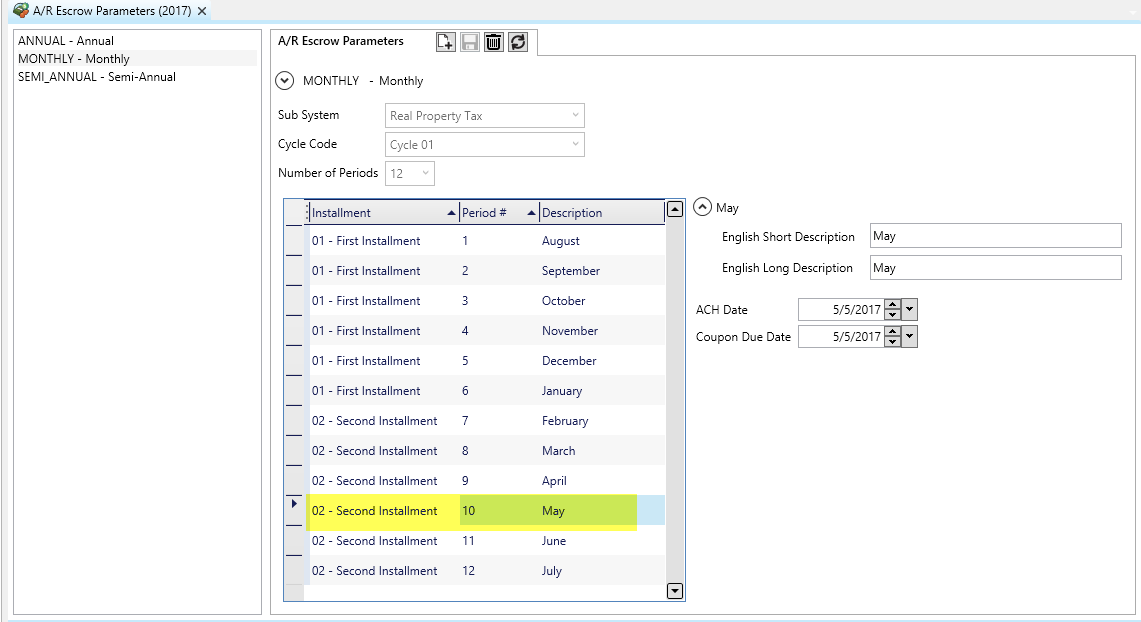The image size is (1141, 622).
Task: Select SEMI_ANNUAL - Semi-Annual in the list
Action: [97, 76]
